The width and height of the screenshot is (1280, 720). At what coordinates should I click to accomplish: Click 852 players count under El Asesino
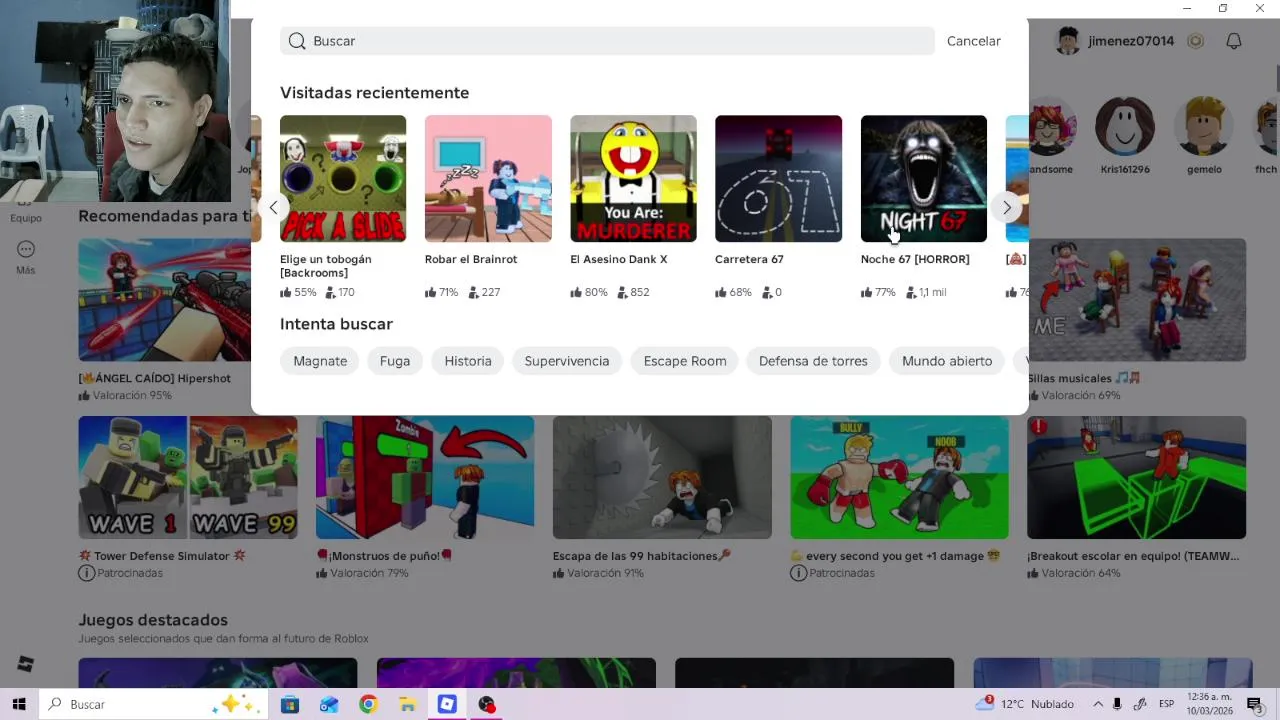pos(633,292)
